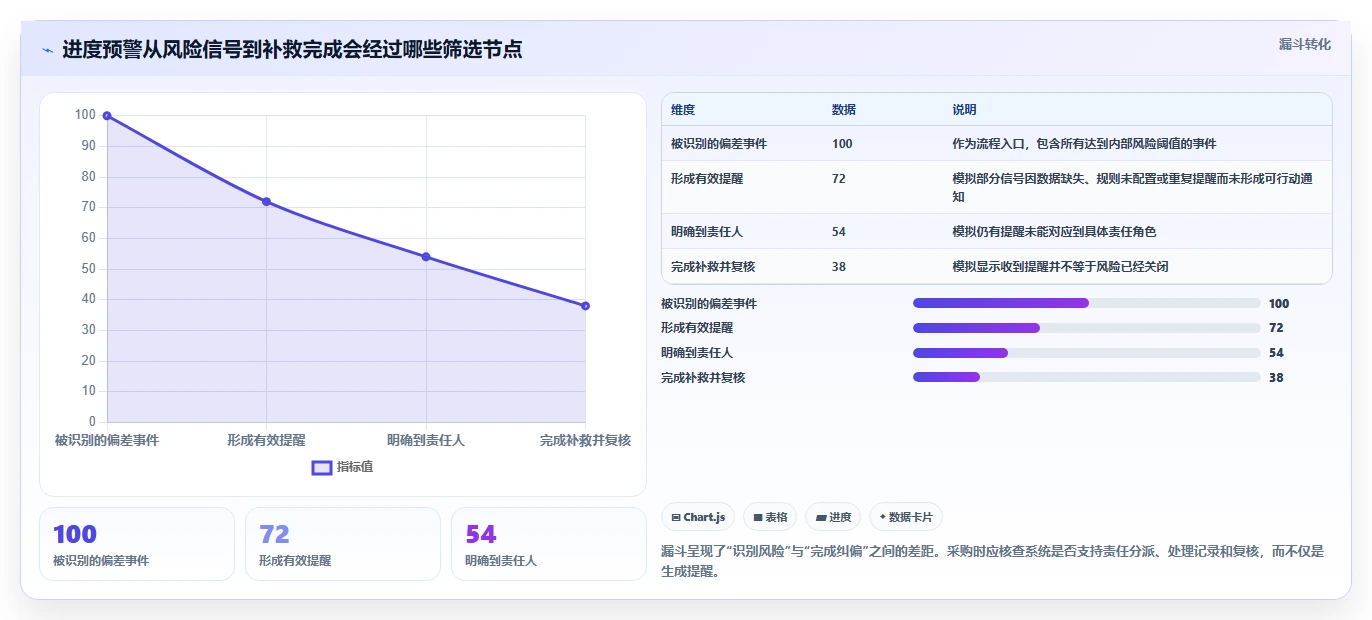Image resolution: width=1372 pixels, height=620 pixels.
Task: Click the description 模拟仍有提醒未能对应到具体责任角色
Action: click(1055, 232)
